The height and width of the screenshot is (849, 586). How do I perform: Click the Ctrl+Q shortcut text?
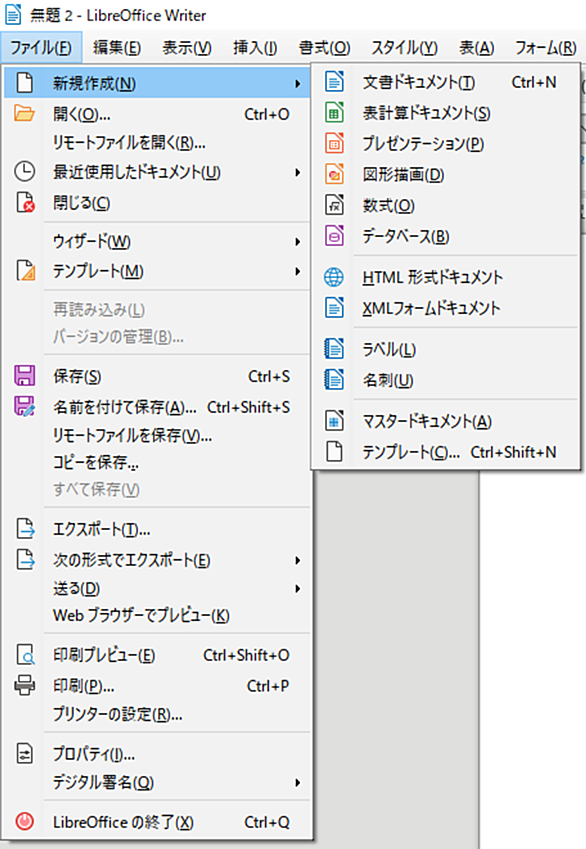coord(267,822)
